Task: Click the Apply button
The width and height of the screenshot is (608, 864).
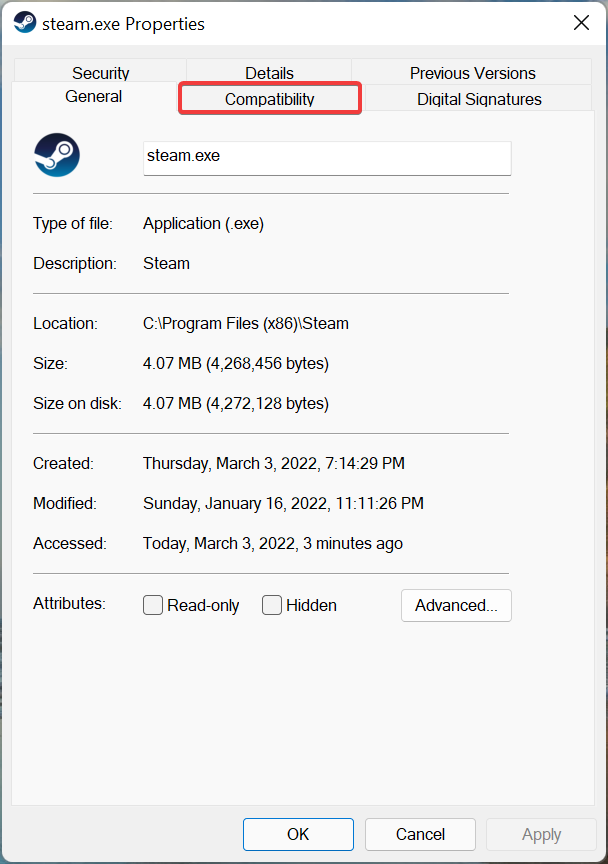Action: tap(541, 834)
